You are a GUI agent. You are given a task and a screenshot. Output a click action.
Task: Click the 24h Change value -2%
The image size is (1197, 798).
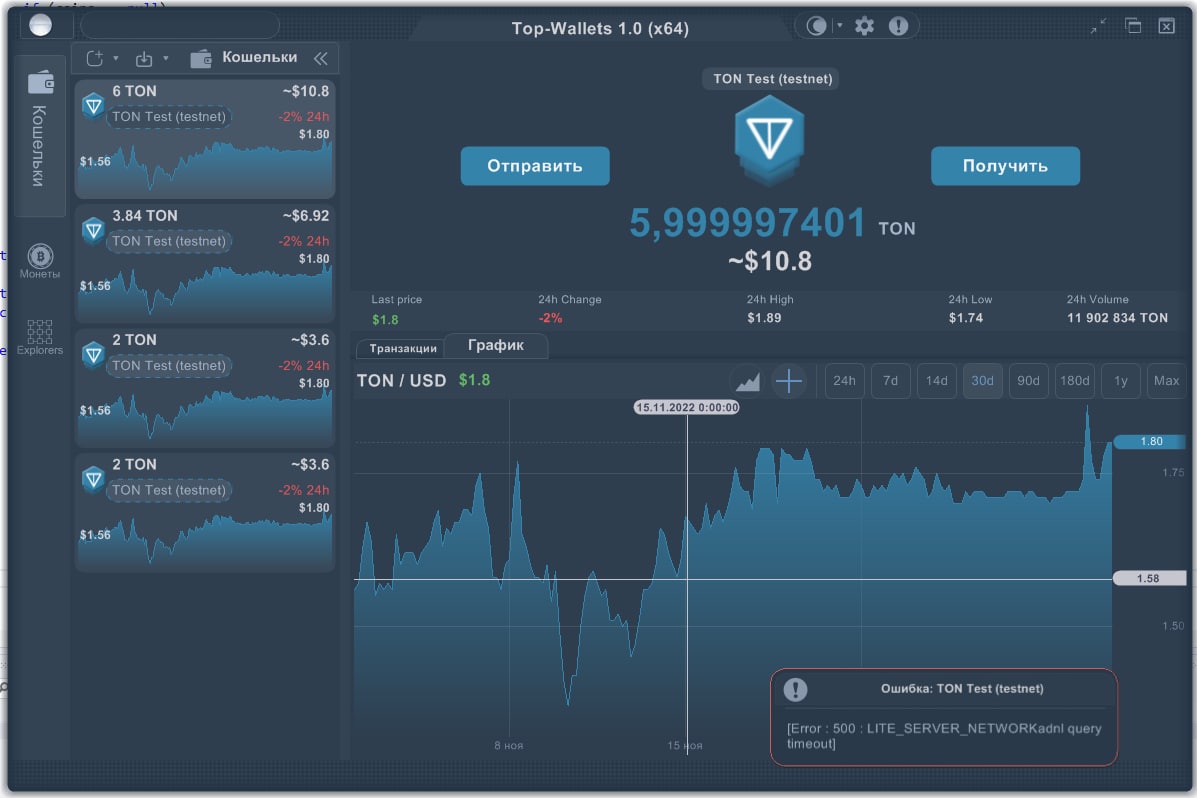click(x=550, y=318)
